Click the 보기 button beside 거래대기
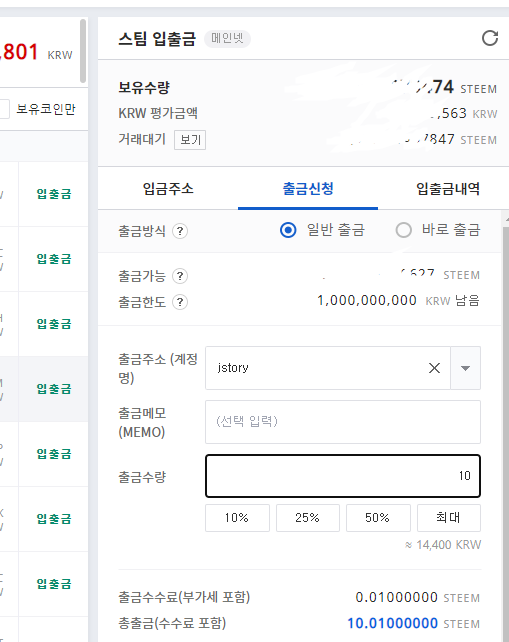Screen dimensions: 509x642 190,140
